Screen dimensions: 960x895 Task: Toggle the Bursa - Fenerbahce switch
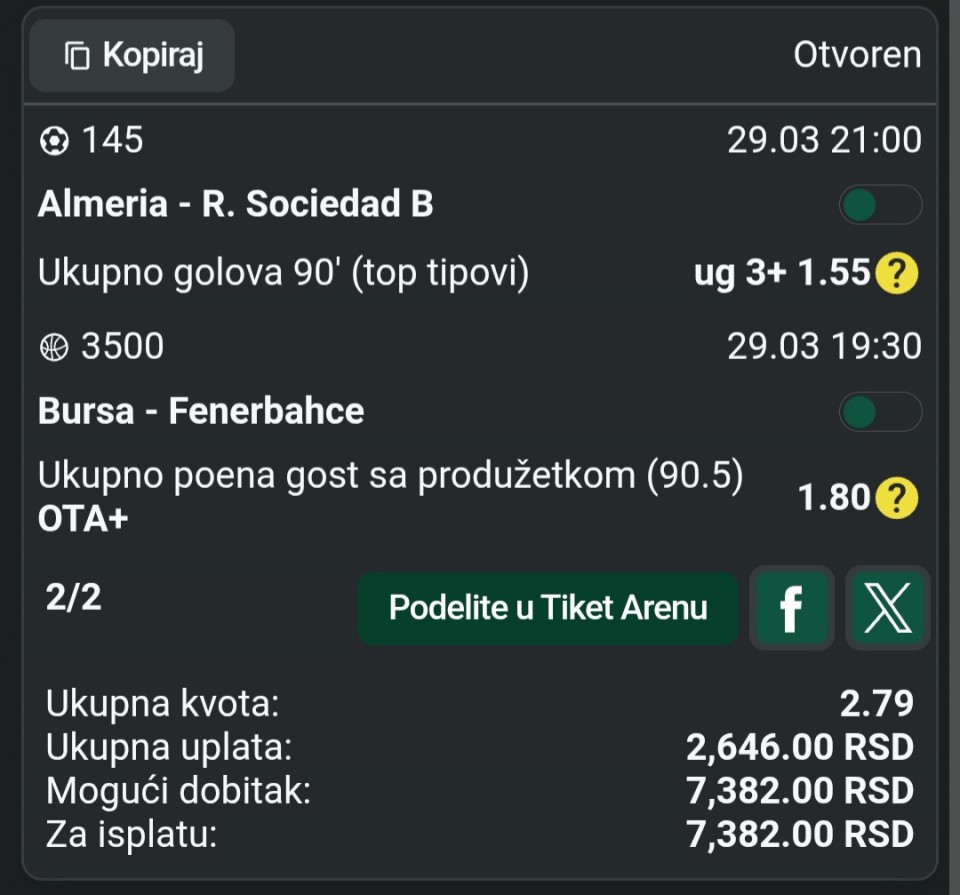[879, 411]
